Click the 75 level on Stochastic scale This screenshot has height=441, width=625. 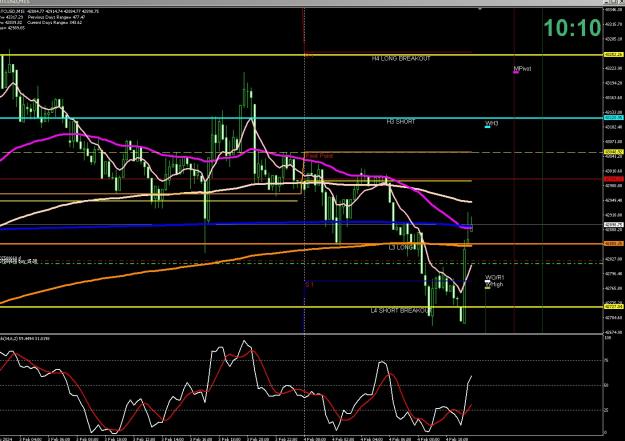(606, 360)
